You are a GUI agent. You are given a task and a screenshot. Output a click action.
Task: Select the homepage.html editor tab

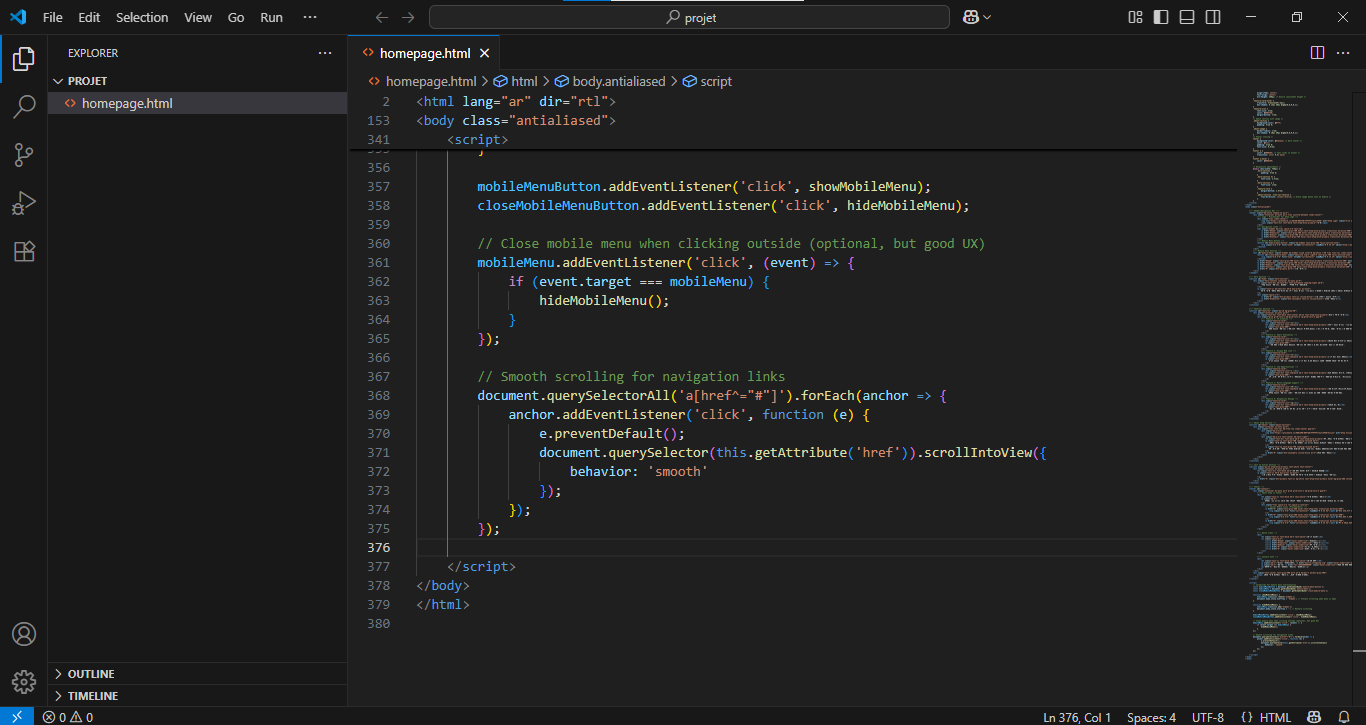424,53
